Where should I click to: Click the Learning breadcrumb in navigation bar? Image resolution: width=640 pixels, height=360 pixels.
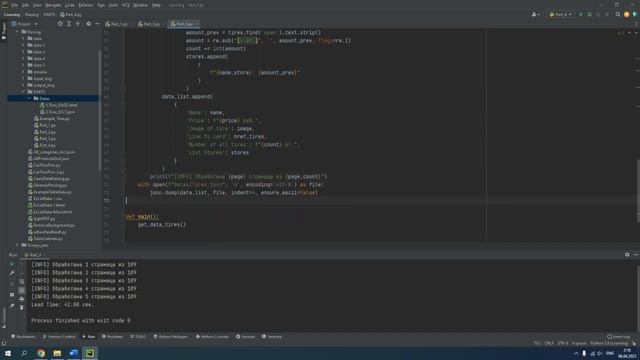pos(12,15)
